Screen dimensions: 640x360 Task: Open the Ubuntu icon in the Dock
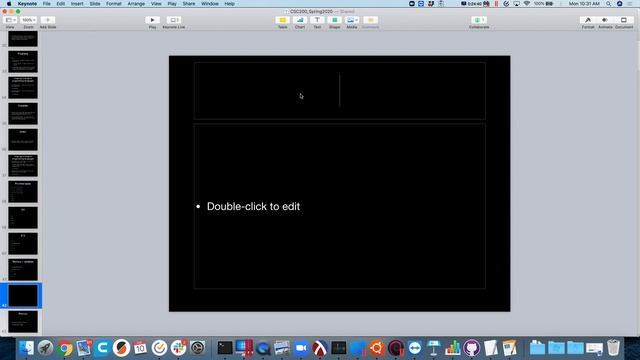[x=377, y=348]
